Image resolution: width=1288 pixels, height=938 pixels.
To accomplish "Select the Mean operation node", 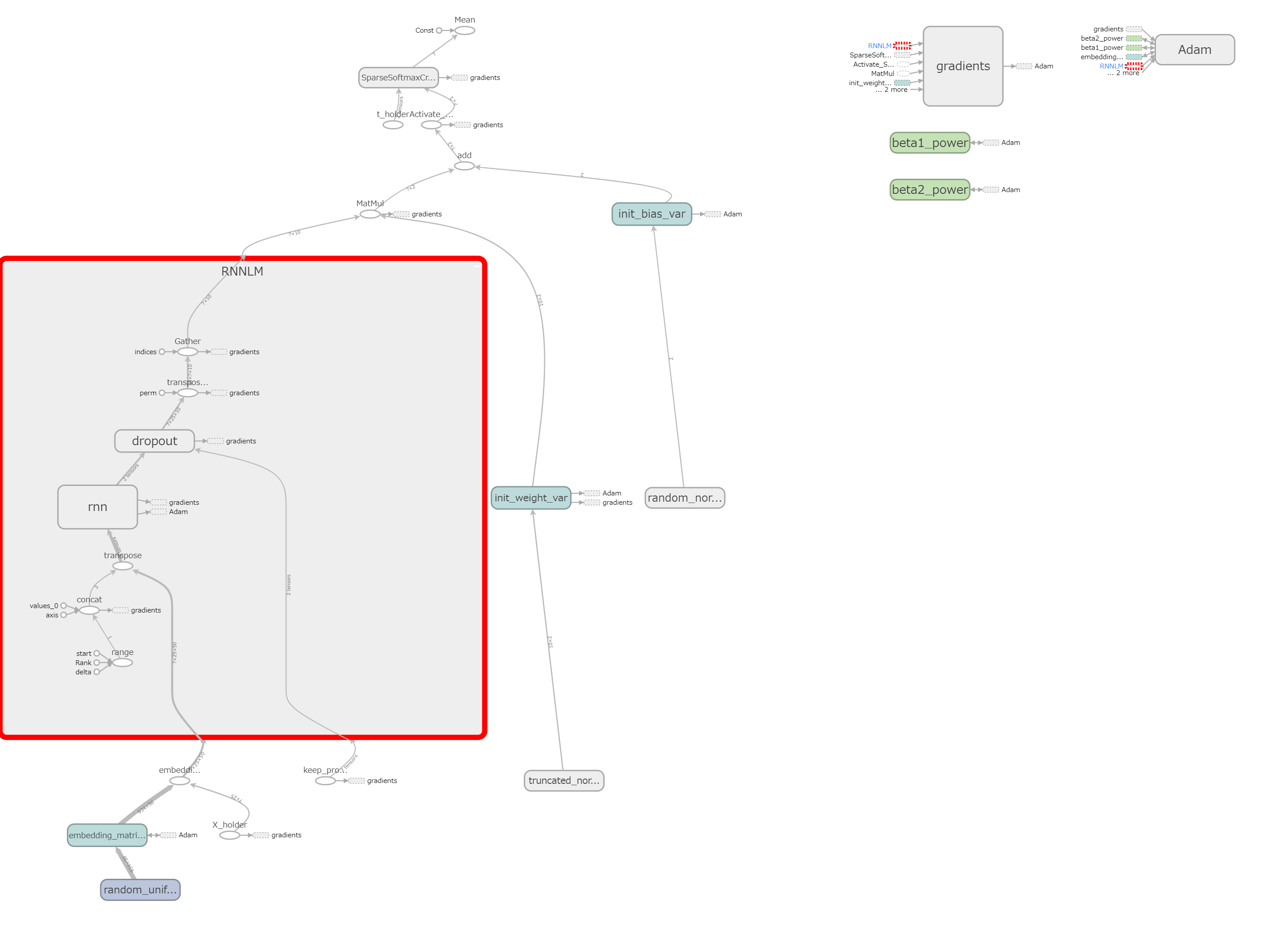I will 465,30.
